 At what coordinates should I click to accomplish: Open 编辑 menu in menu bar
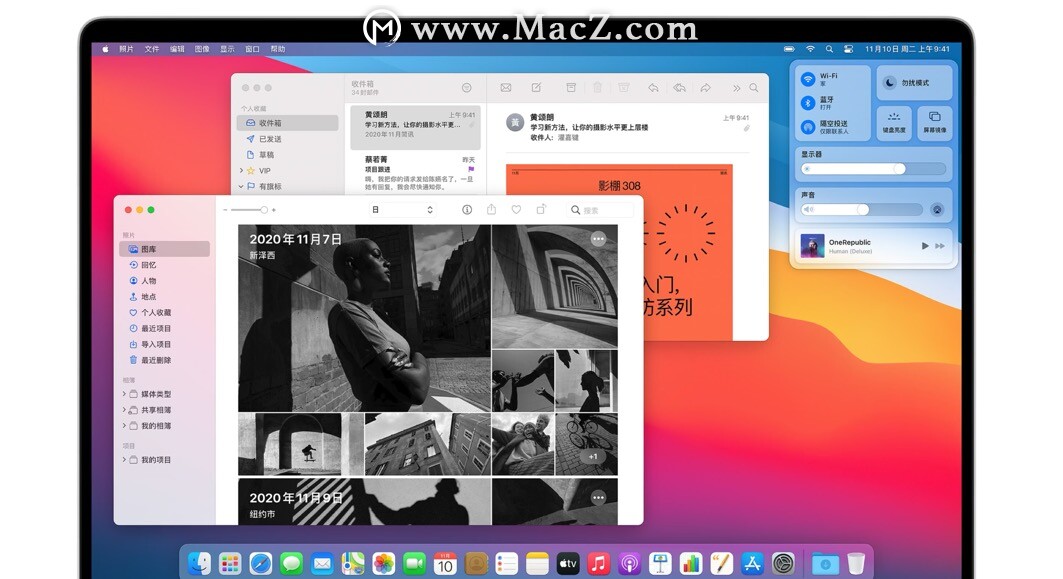[177, 49]
